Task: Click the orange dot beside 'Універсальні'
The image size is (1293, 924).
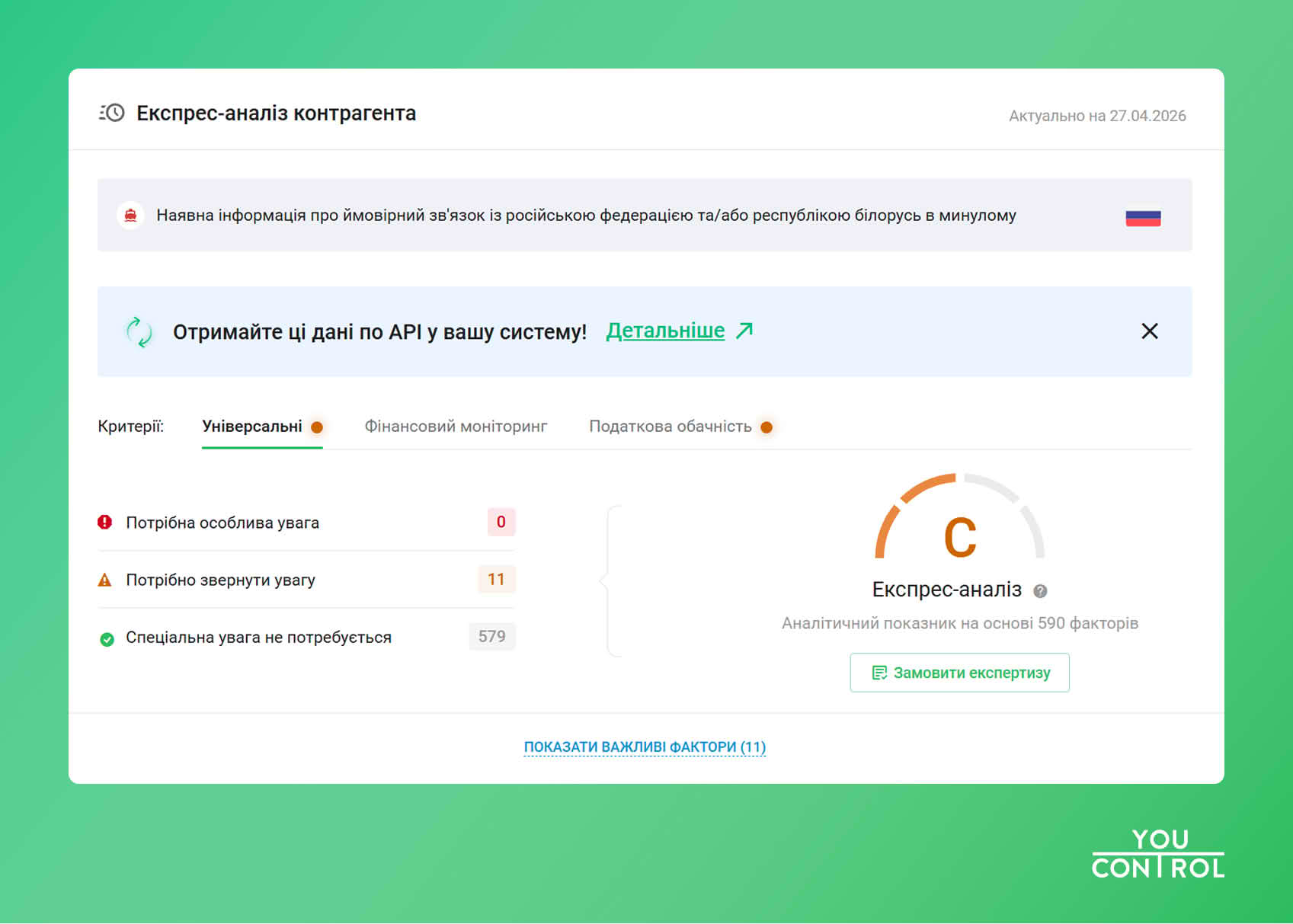Action: pos(318,427)
